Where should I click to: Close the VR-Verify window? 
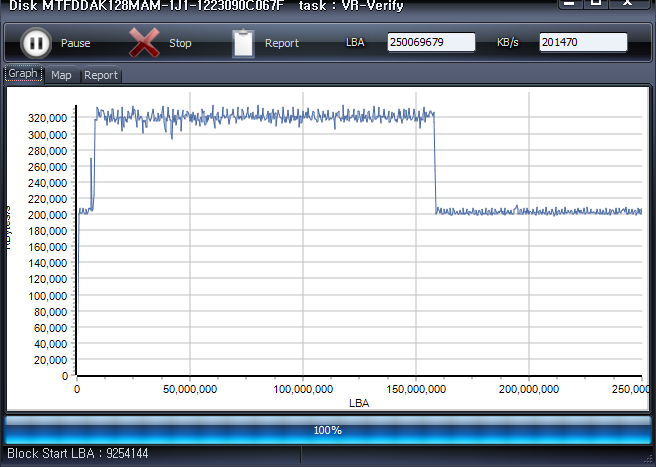pyautogui.click(x=627, y=3)
